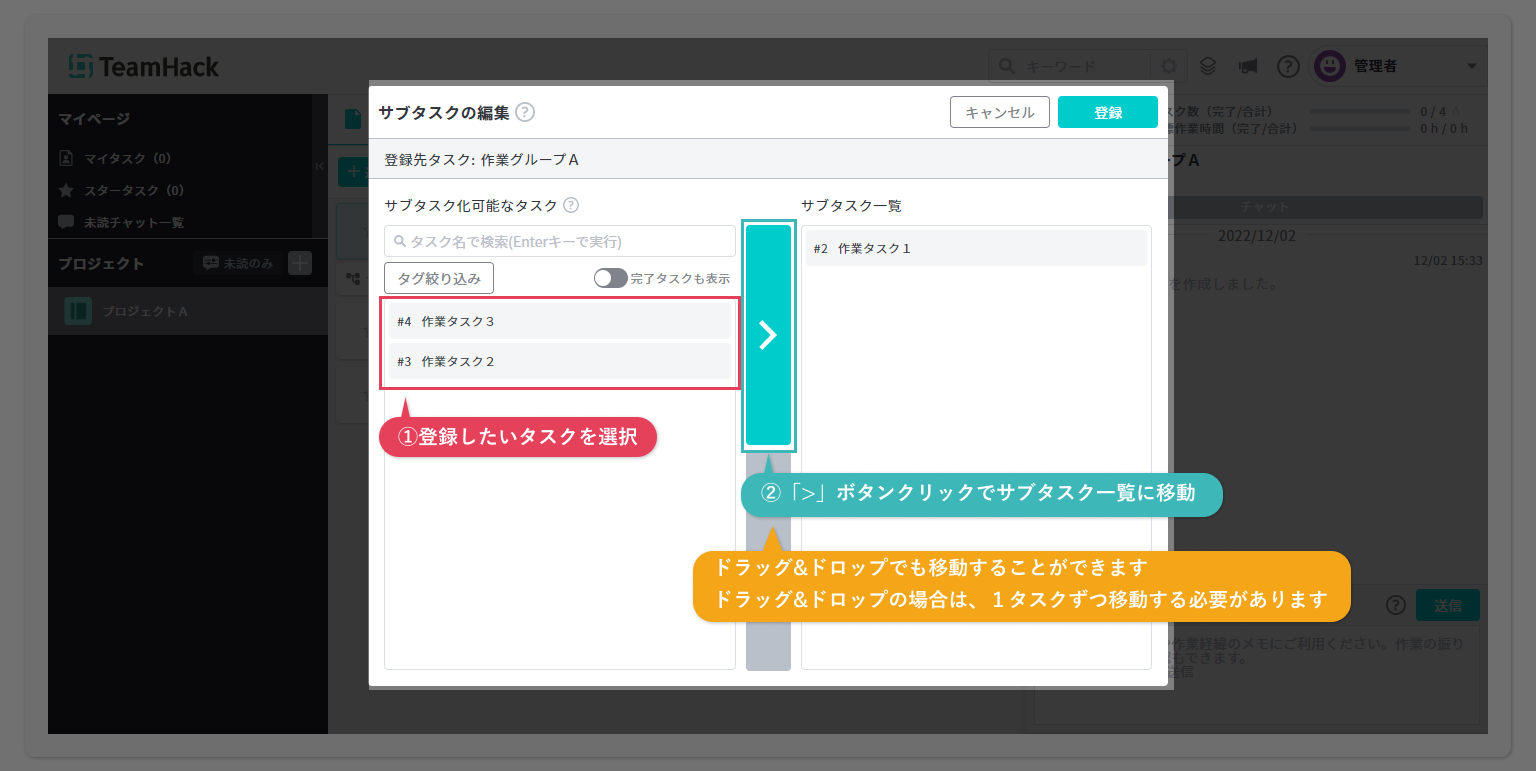This screenshot has height=771, width=1536.
Task: Open the タグ絞り込み tag filter
Action: (x=439, y=278)
